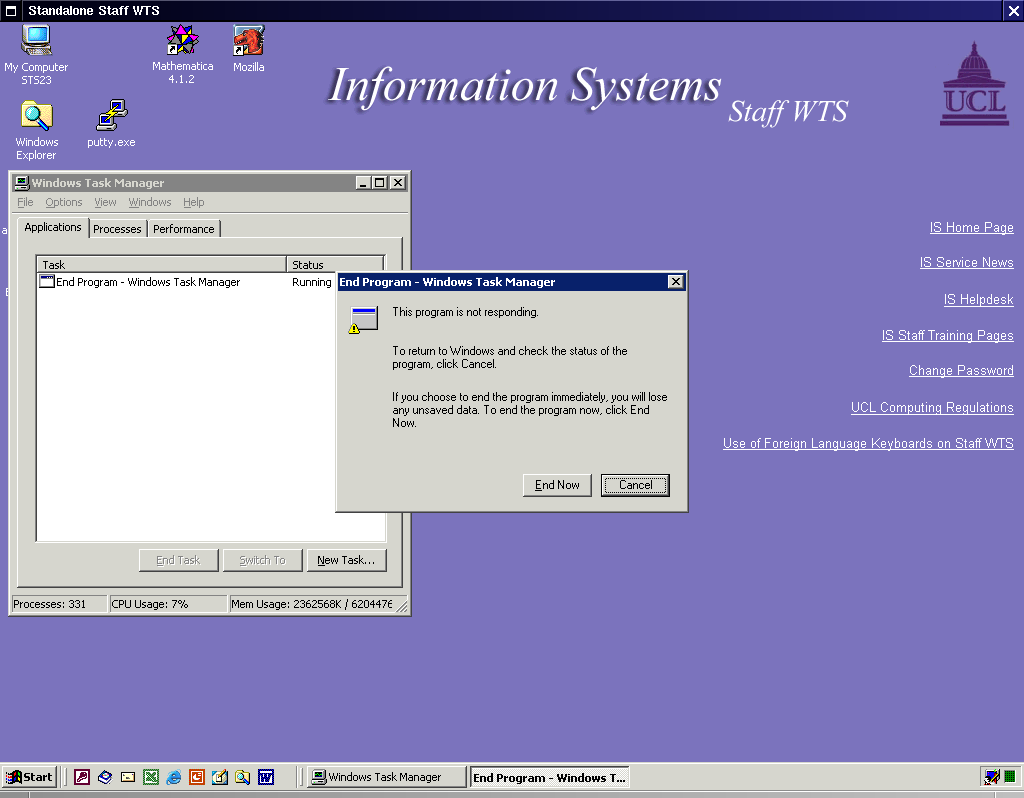
Task: Open the IS Staff Training Pages link
Action: click(x=948, y=336)
